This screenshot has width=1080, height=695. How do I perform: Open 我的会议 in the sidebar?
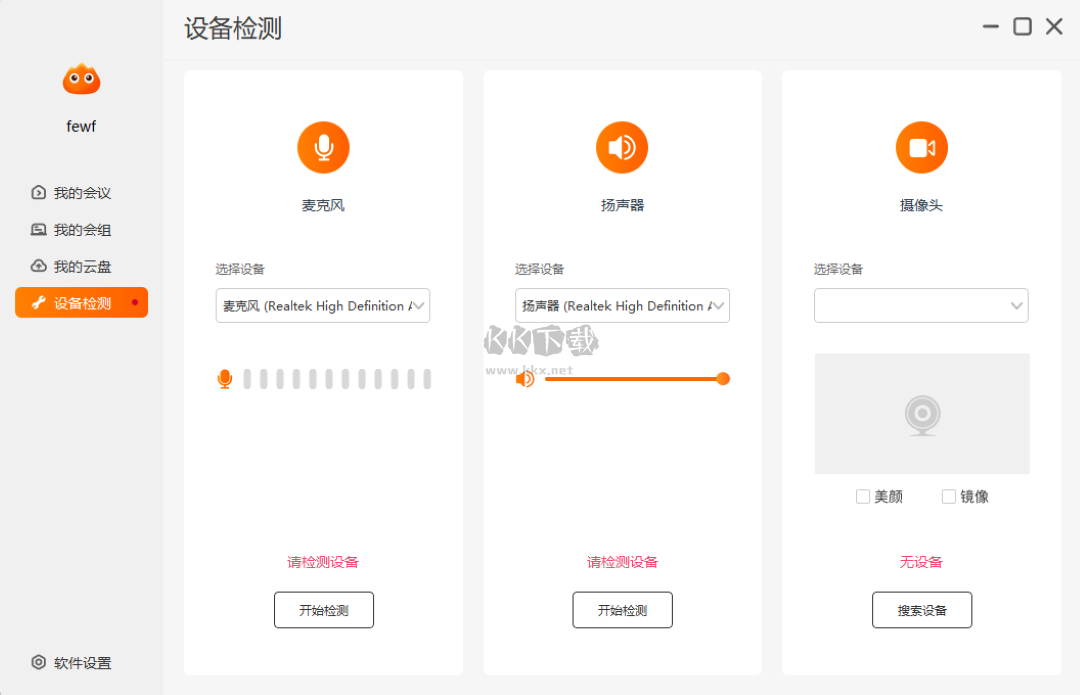[70, 193]
